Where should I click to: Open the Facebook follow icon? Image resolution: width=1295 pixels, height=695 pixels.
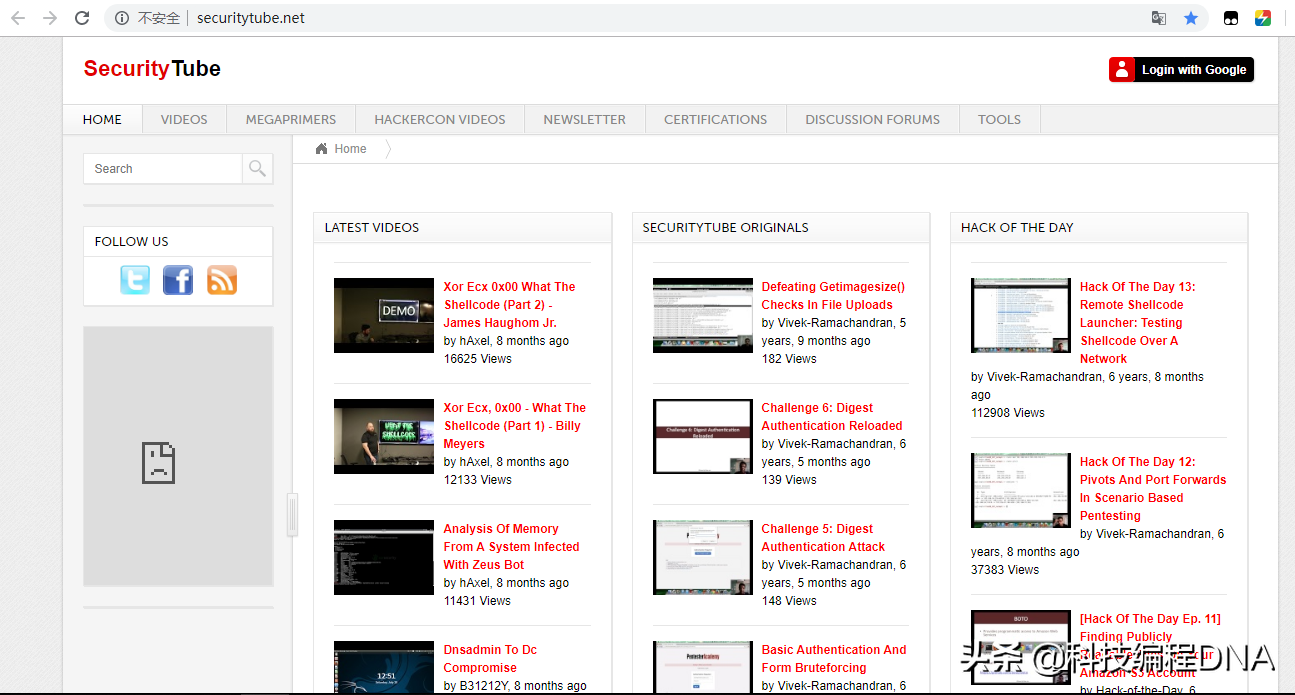(178, 280)
